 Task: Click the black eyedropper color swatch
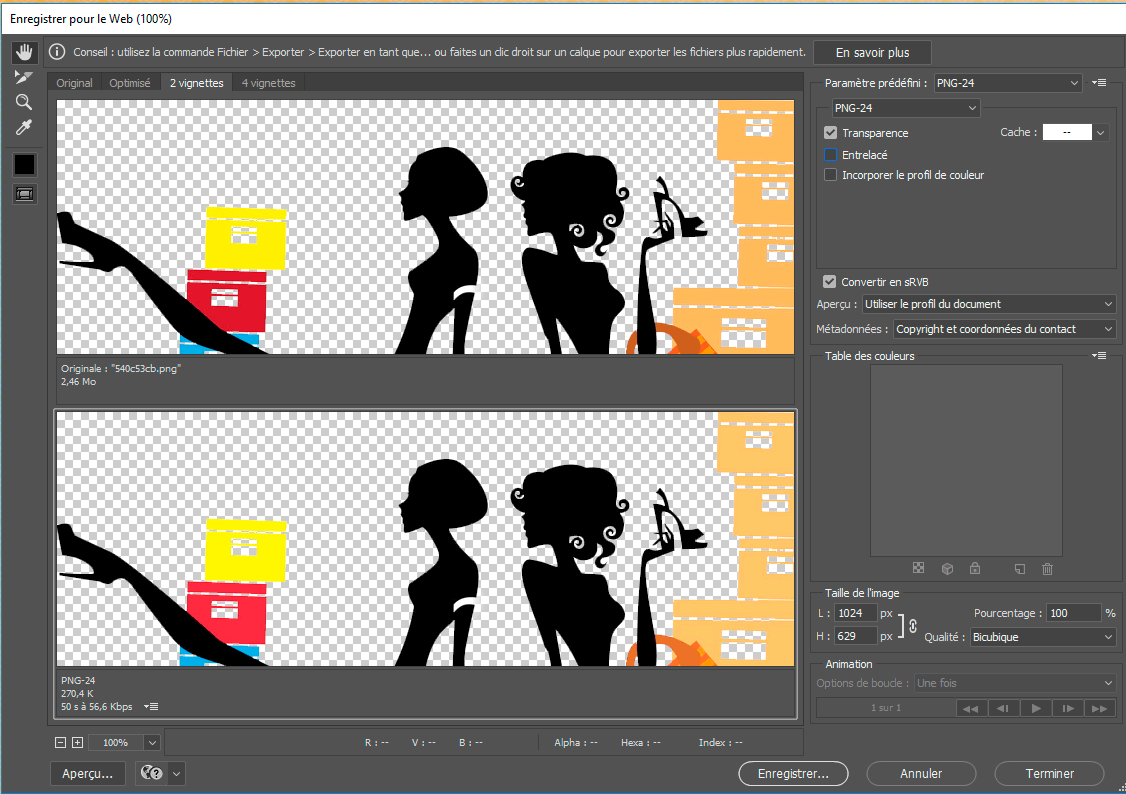click(x=24, y=164)
